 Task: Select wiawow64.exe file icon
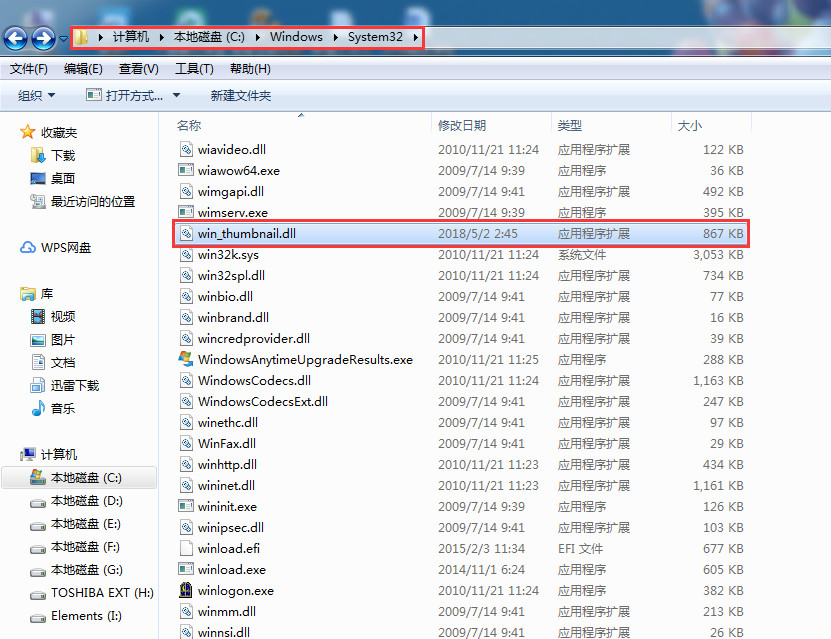coord(185,170)
